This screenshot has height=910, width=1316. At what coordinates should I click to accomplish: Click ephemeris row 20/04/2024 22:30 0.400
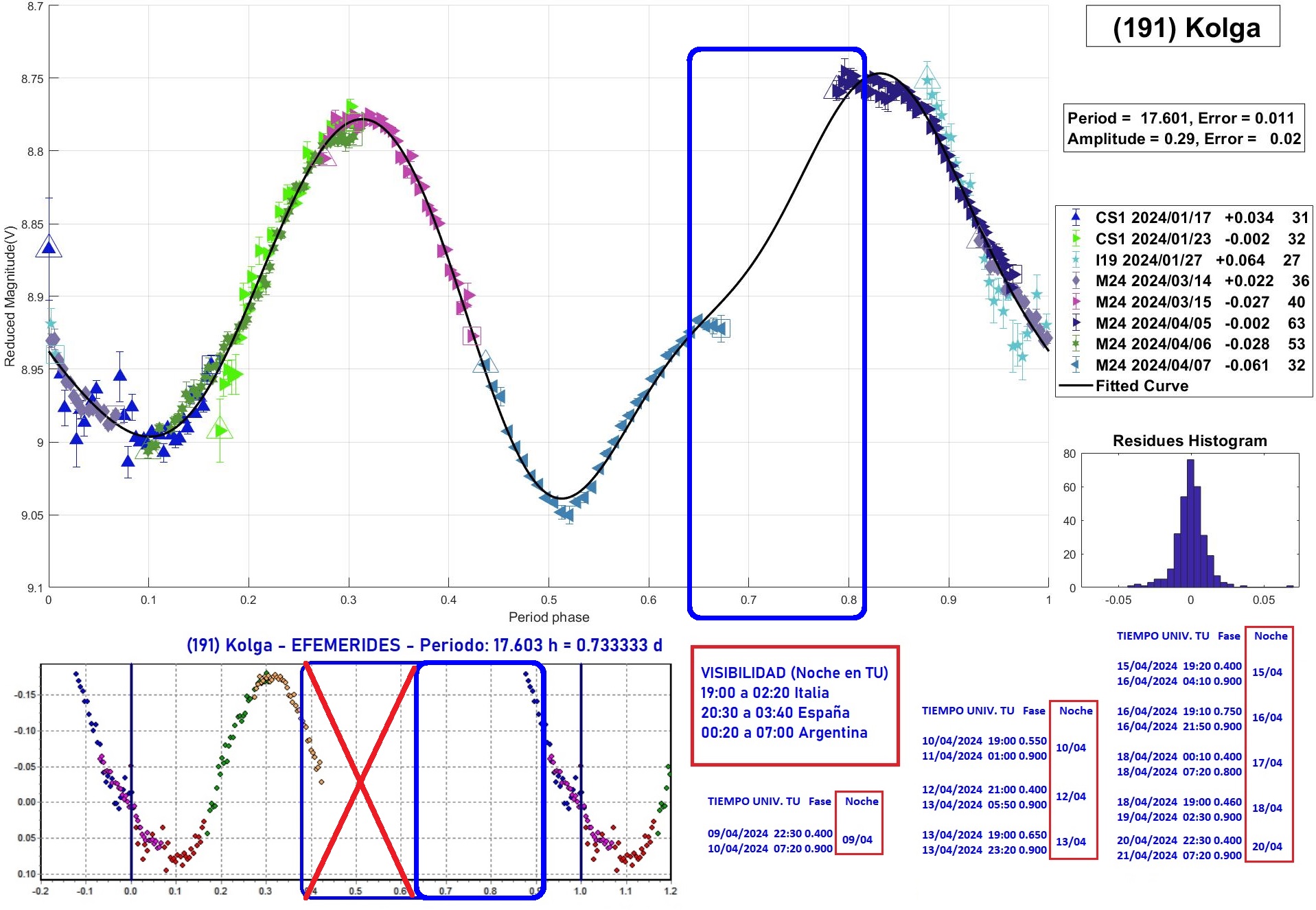pyautogui.click(x=1179, y=840)
